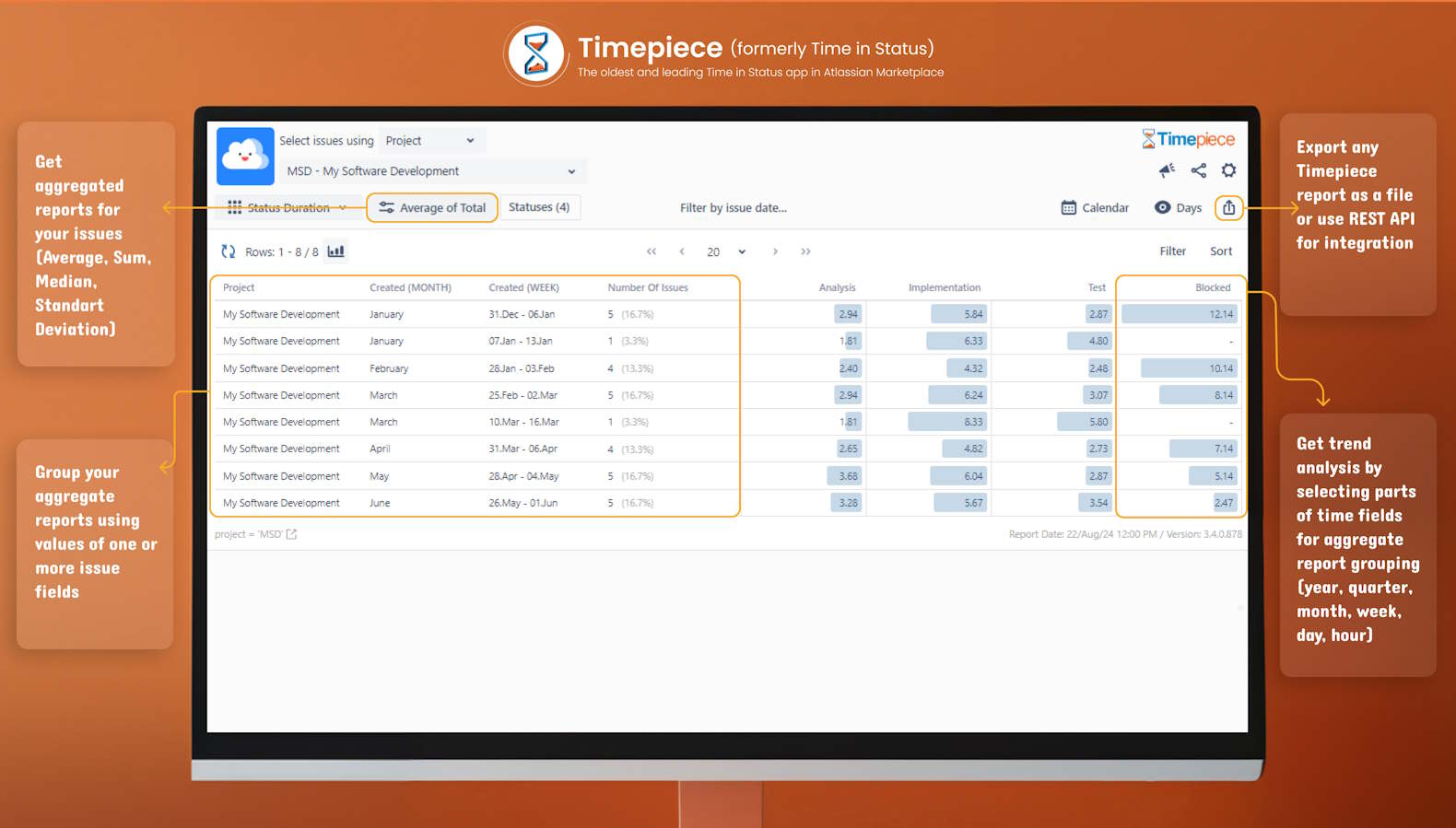Expand the Status Duration report dropdown
Image resolution: width=1456 pixels, height=828 pixels.
click(x=288, y=208)
